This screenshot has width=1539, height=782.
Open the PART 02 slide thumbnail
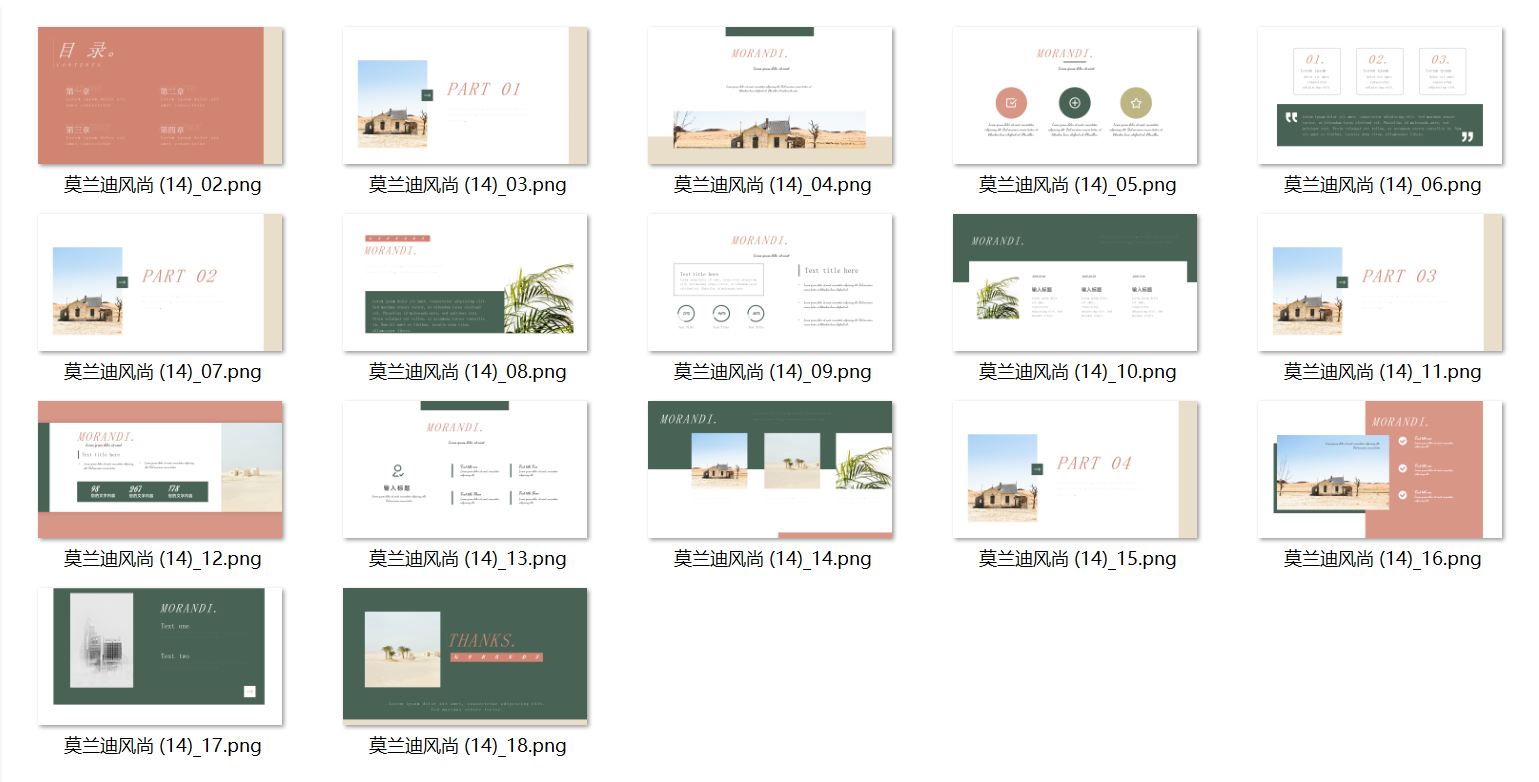click(160, 283)
